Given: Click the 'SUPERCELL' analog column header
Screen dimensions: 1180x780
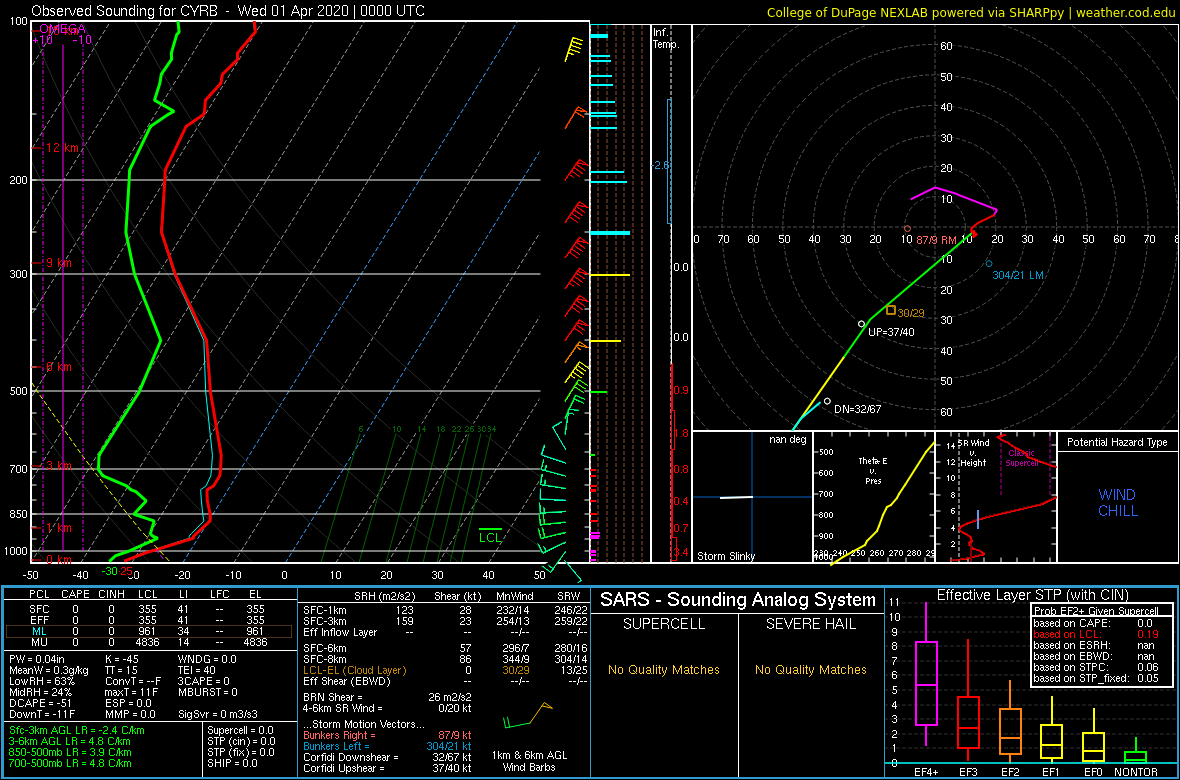Looking at the screenshot, I should [x=664, y=626].
